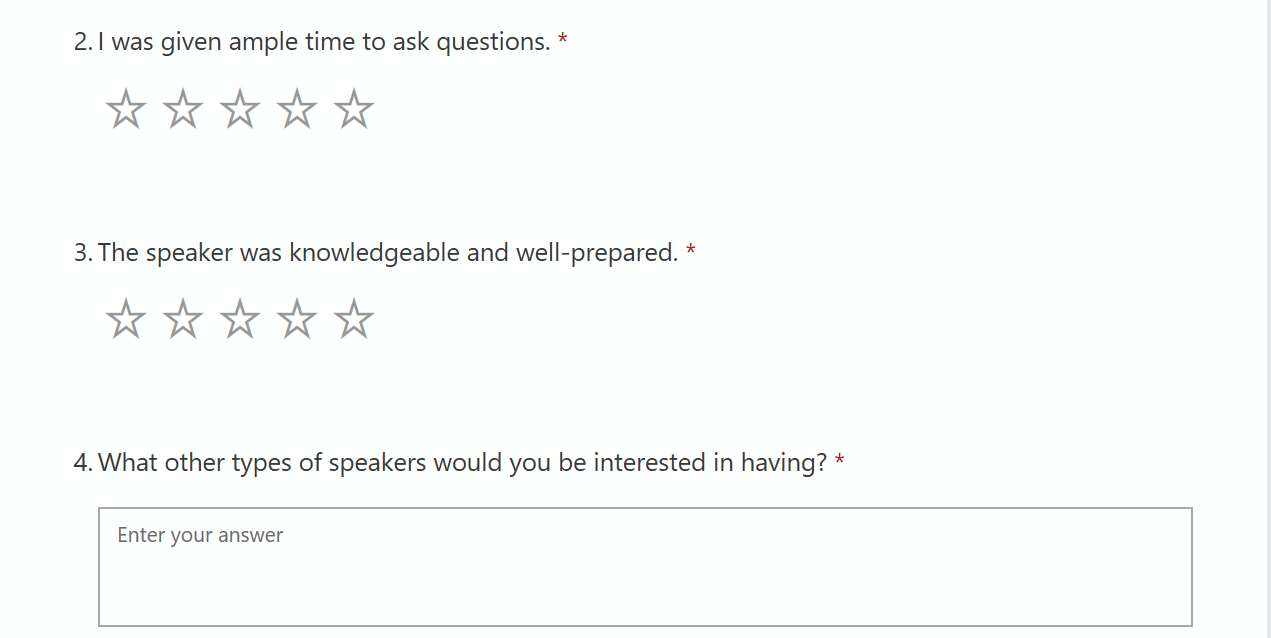
Task: Give question 3 a three-star rating
Action: click(240, 320)
